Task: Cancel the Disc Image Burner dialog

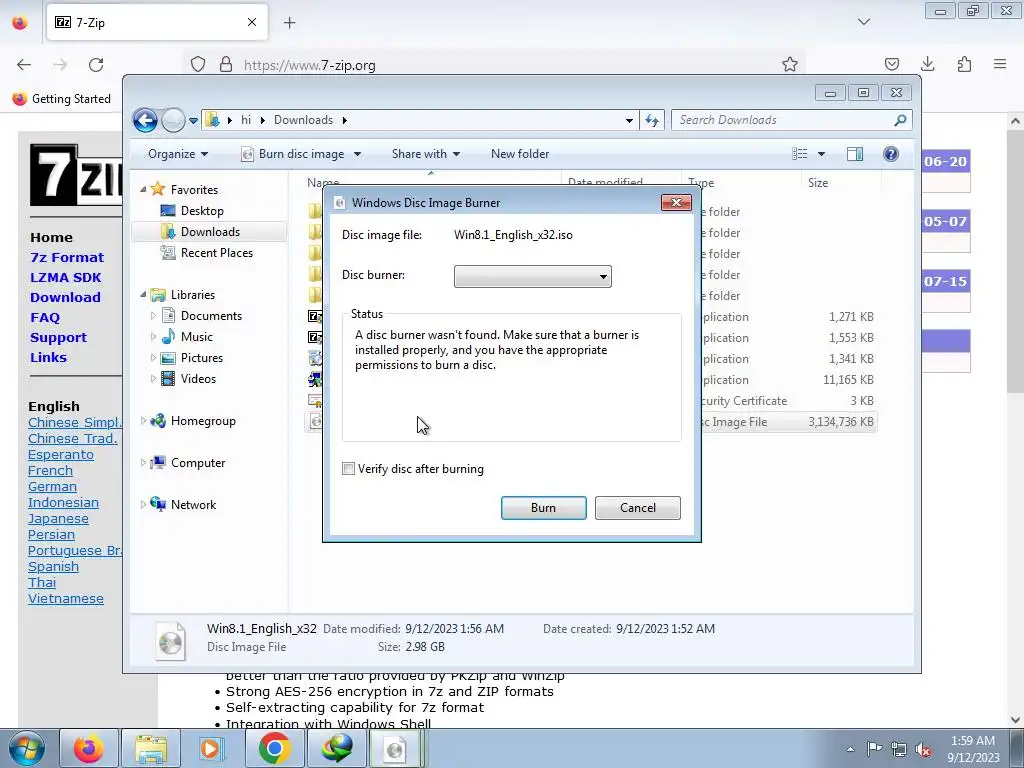Action: pos(637,508)
